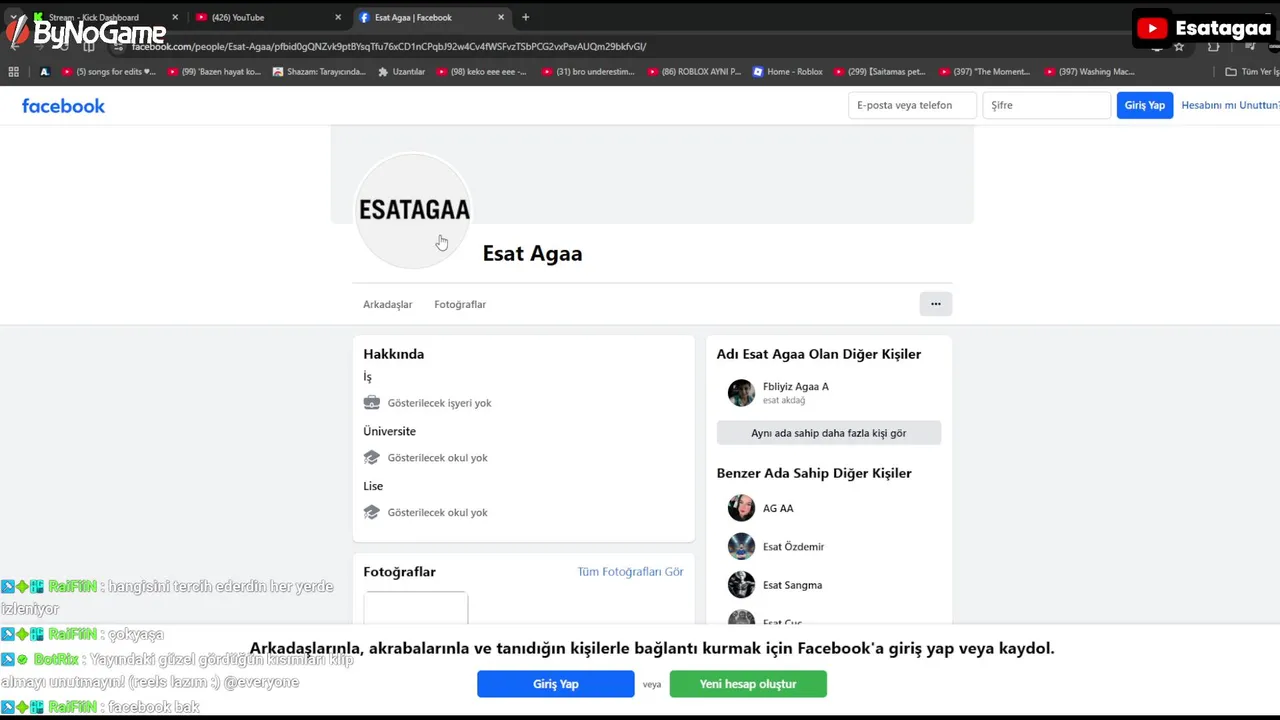Click the Esat Agaa profile name heading
The image size is (1280, 720).
tap(532, 253)
